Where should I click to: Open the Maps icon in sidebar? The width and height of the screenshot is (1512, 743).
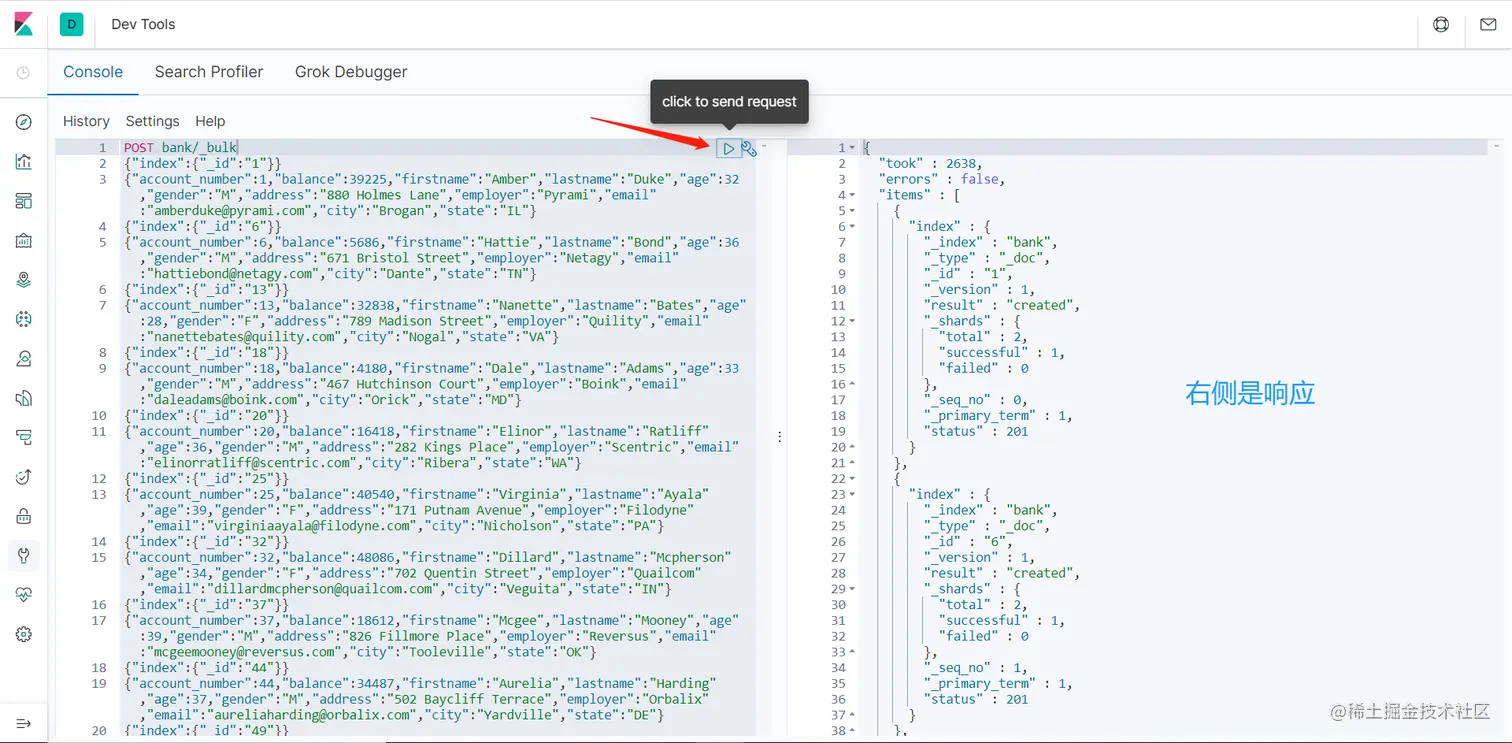(24, 279)
